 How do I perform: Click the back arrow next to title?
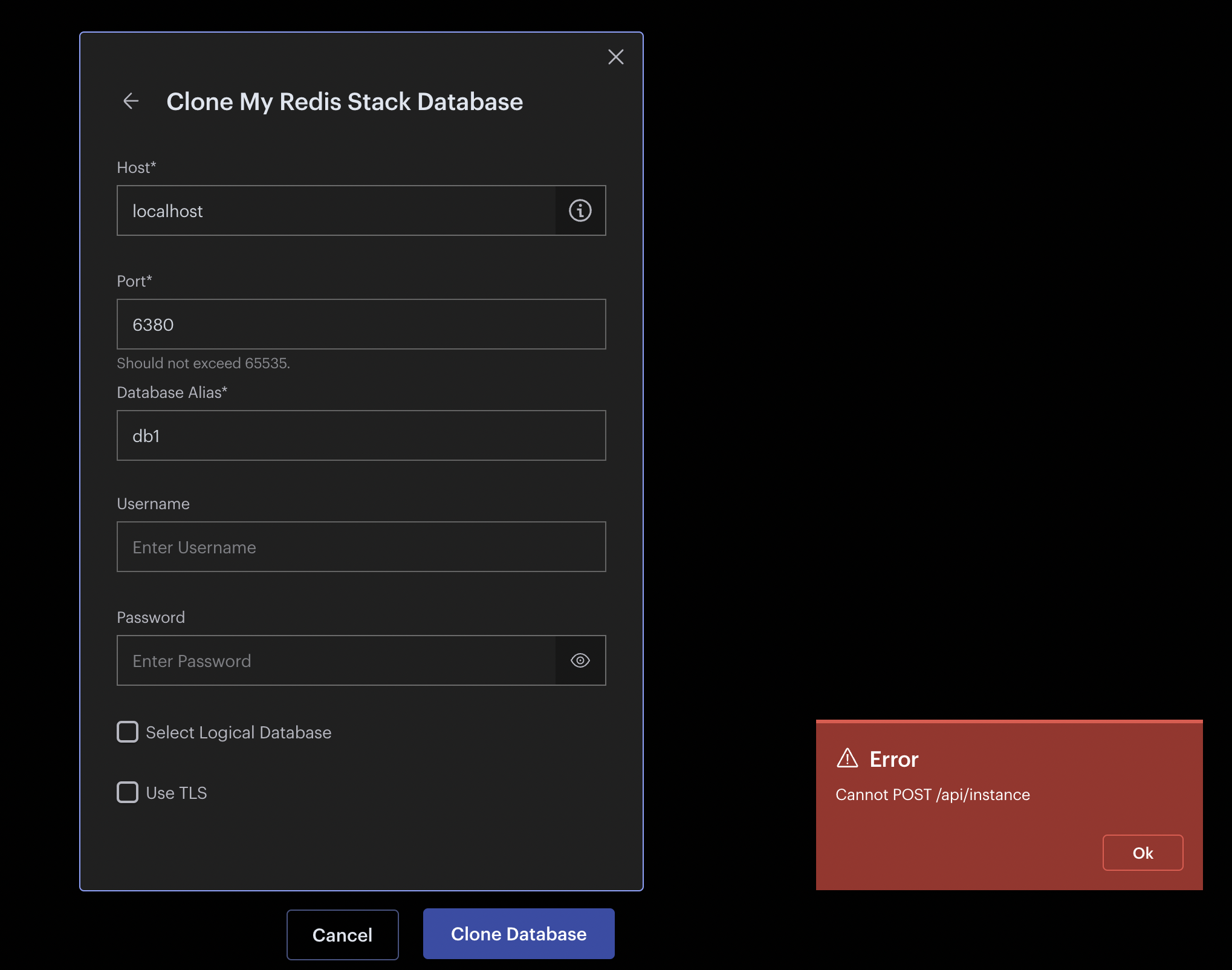pos(131,101)
